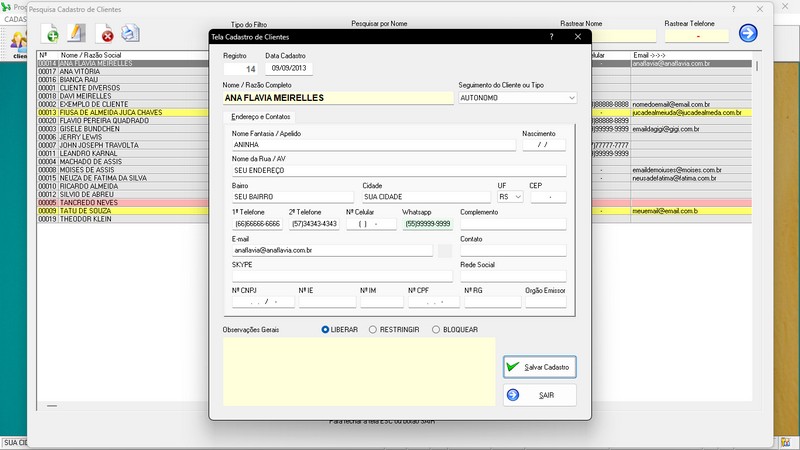
Task: Click the E-mail input field
Action: [332, 251]
